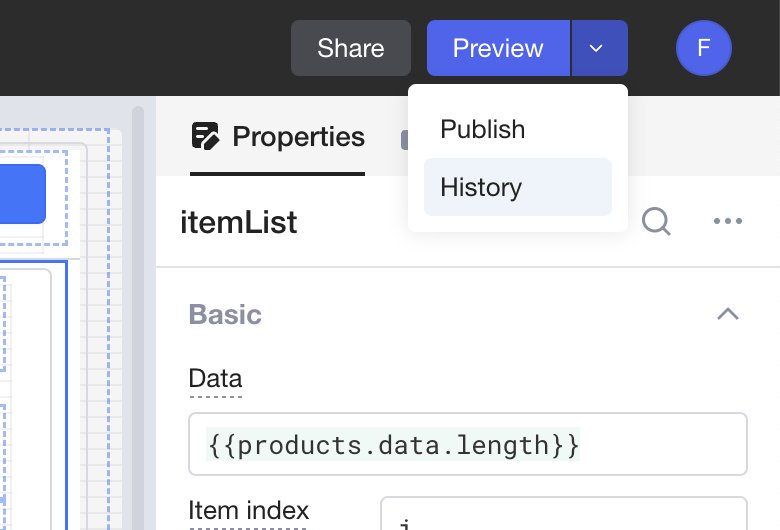
Task: Collapse the Basic section with the chevron
Action: click(728, 314)
